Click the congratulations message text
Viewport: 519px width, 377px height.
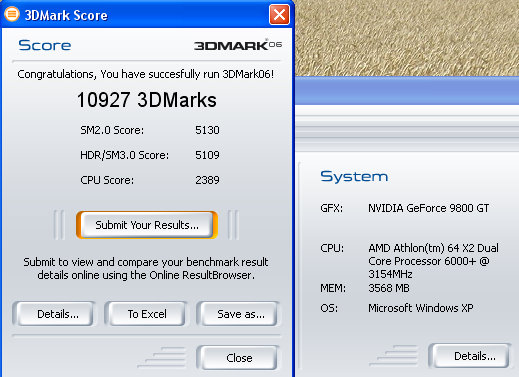(x=146, y=74)
